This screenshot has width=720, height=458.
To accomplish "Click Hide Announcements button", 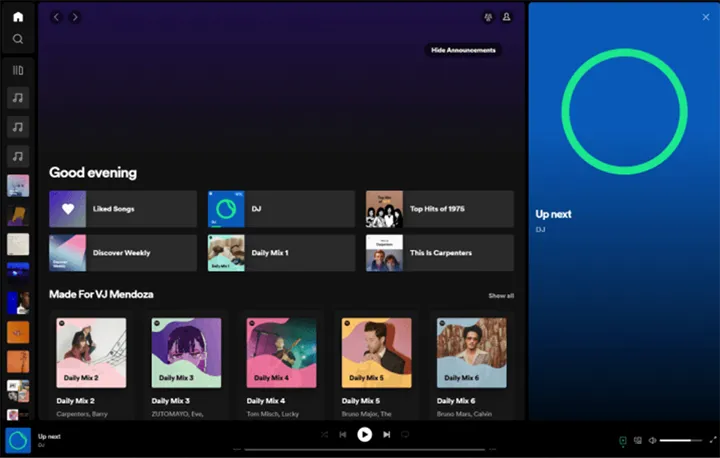I will (x=463, y=50).
